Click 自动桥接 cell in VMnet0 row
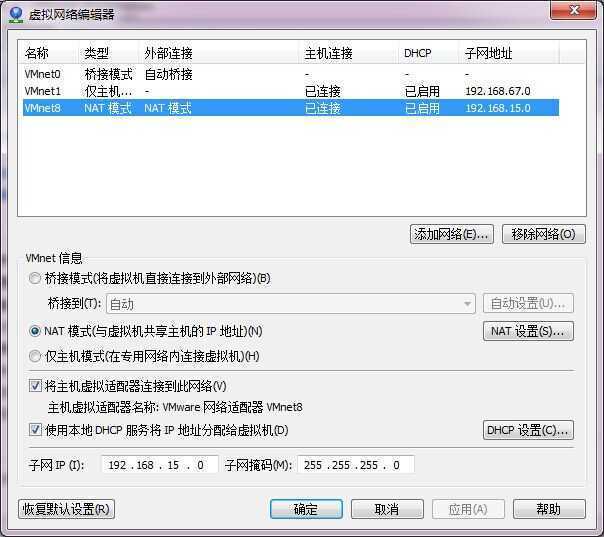The image size is (604, 537). click(x=168, y=74)
